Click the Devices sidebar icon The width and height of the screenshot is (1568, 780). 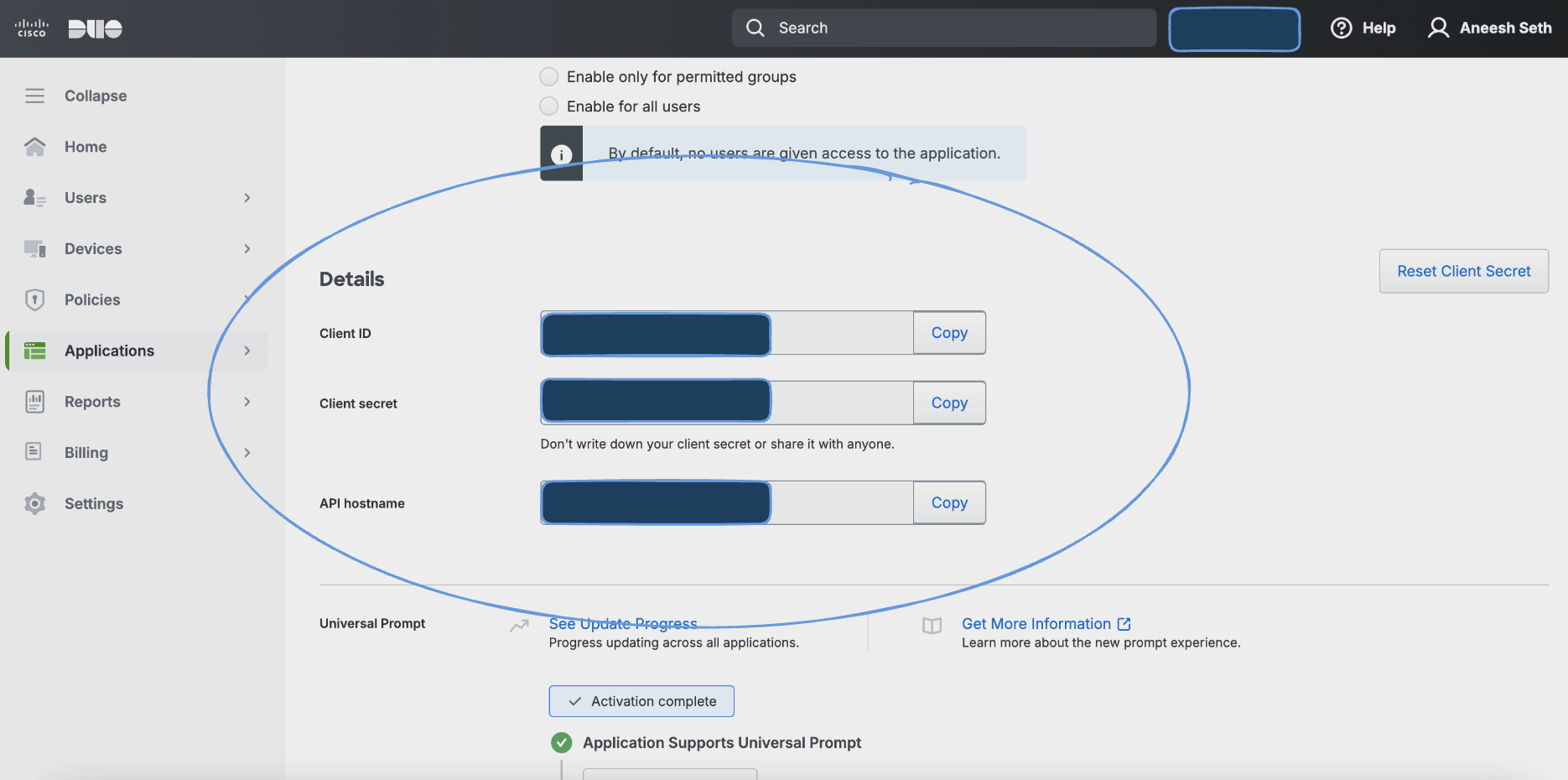click(x=34, y=249)
